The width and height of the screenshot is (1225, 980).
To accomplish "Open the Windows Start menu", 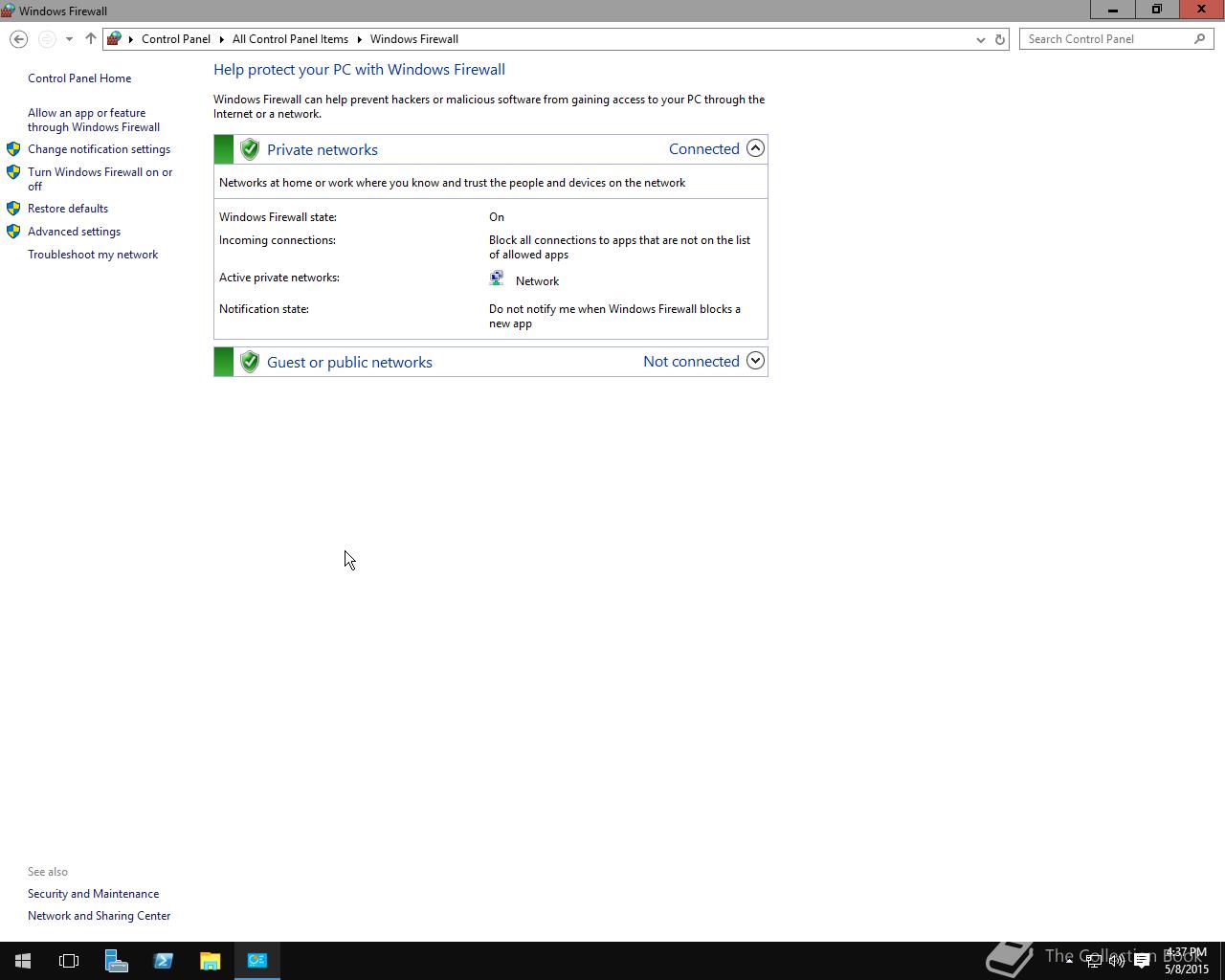I will 23,961.
